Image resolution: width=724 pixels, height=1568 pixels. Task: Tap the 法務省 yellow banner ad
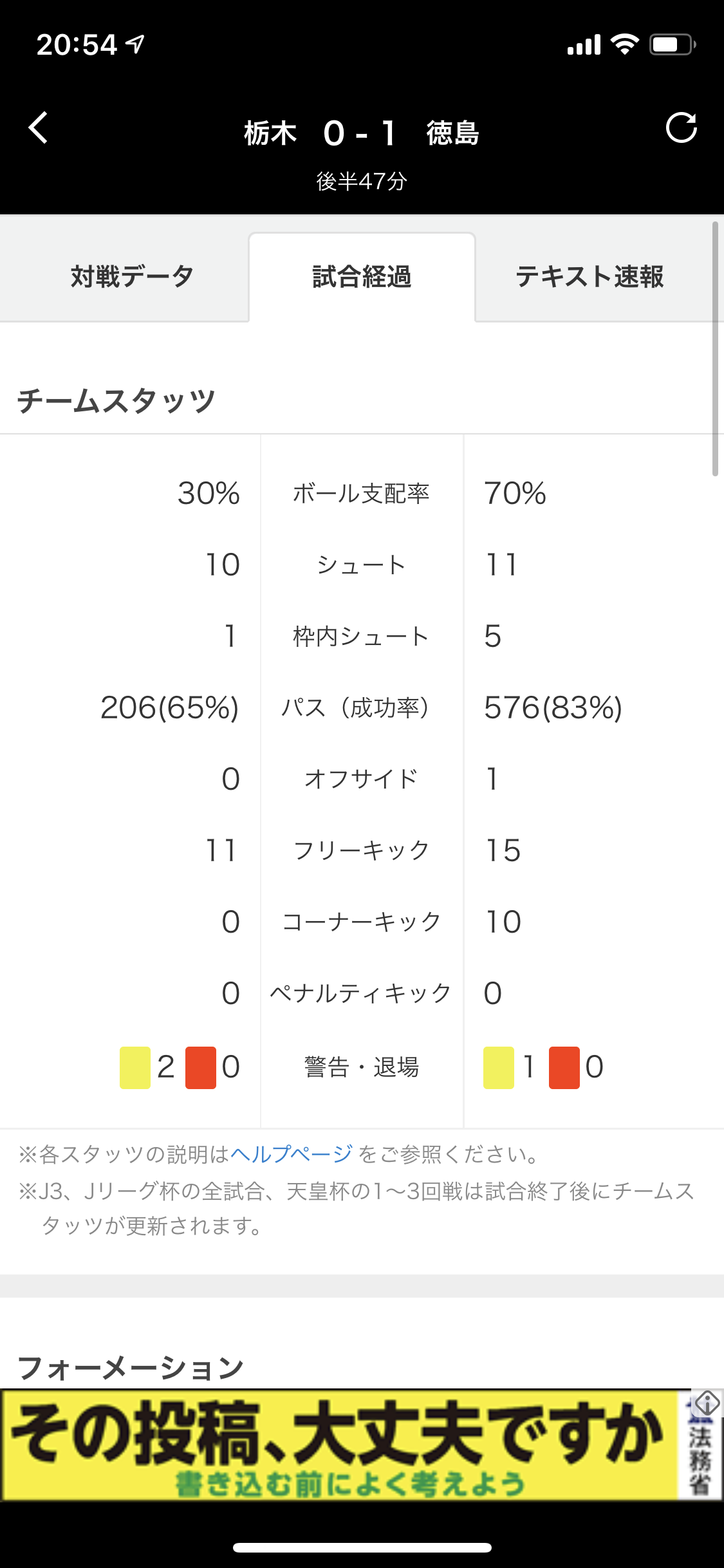tap(339, 1444)
